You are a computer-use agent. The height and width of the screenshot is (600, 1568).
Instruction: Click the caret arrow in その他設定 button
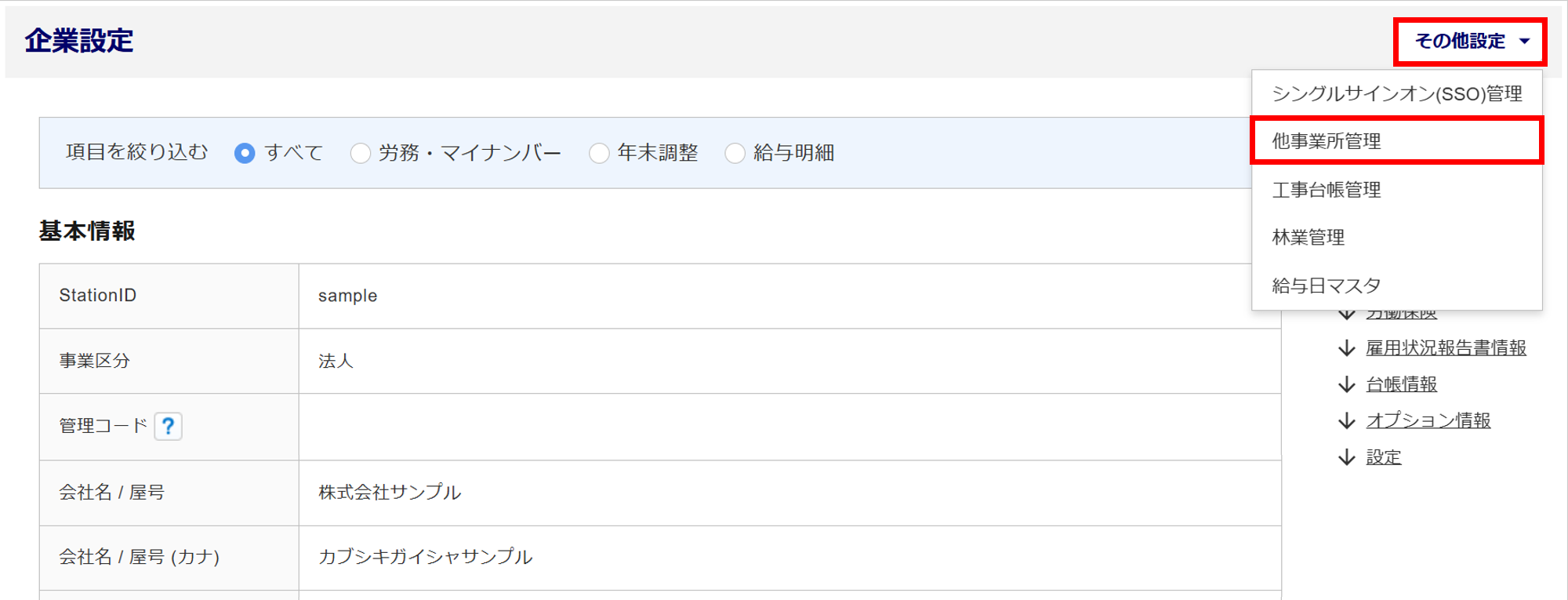[x=1524, y=41]
